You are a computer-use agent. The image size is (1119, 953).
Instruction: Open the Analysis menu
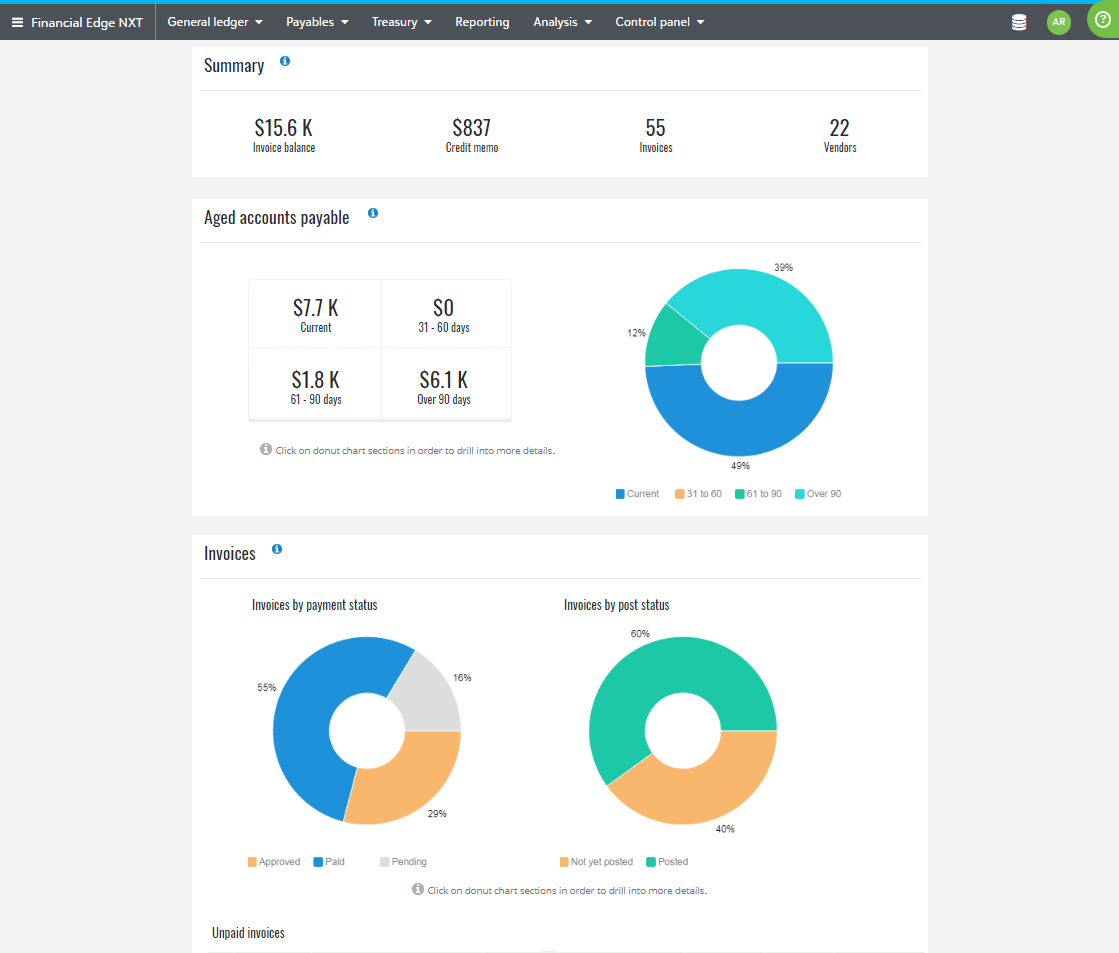(x=562, y=20)
